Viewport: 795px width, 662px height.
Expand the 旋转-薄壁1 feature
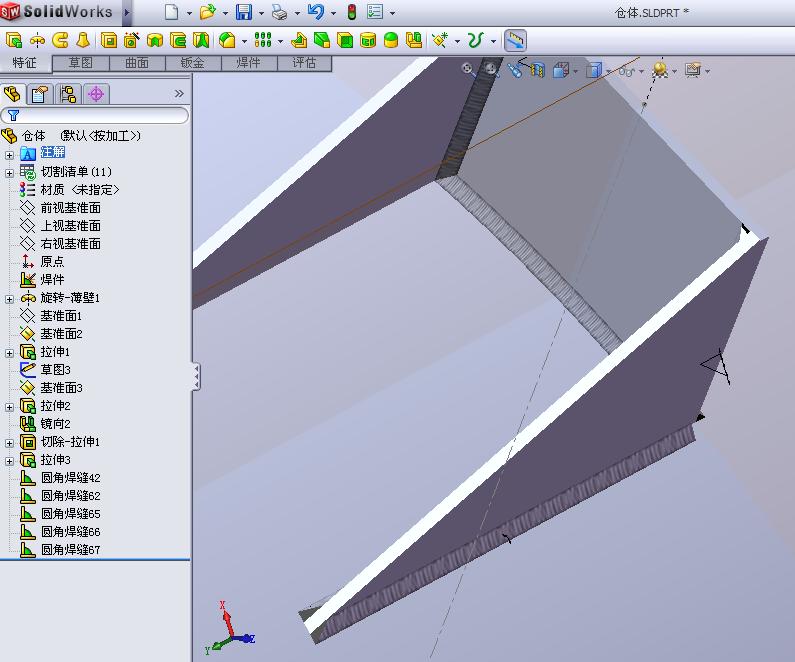(x=9, y=299)
